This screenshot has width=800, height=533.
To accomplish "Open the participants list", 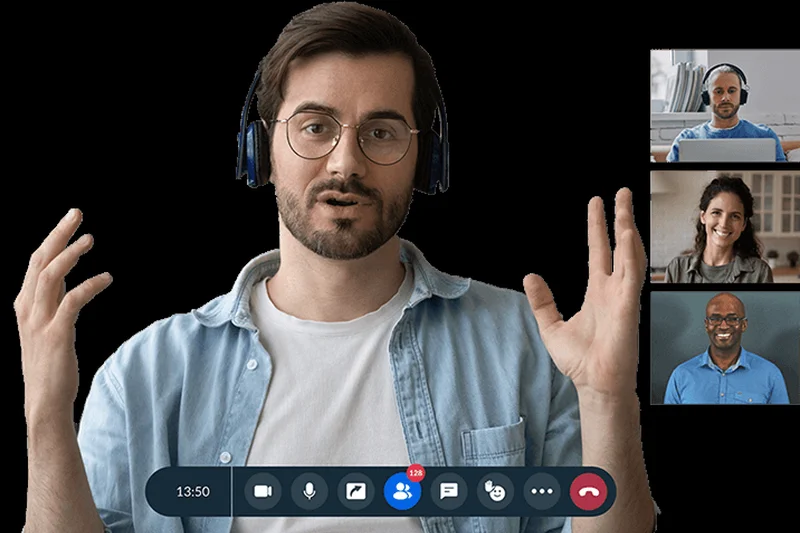I will 402,491.
